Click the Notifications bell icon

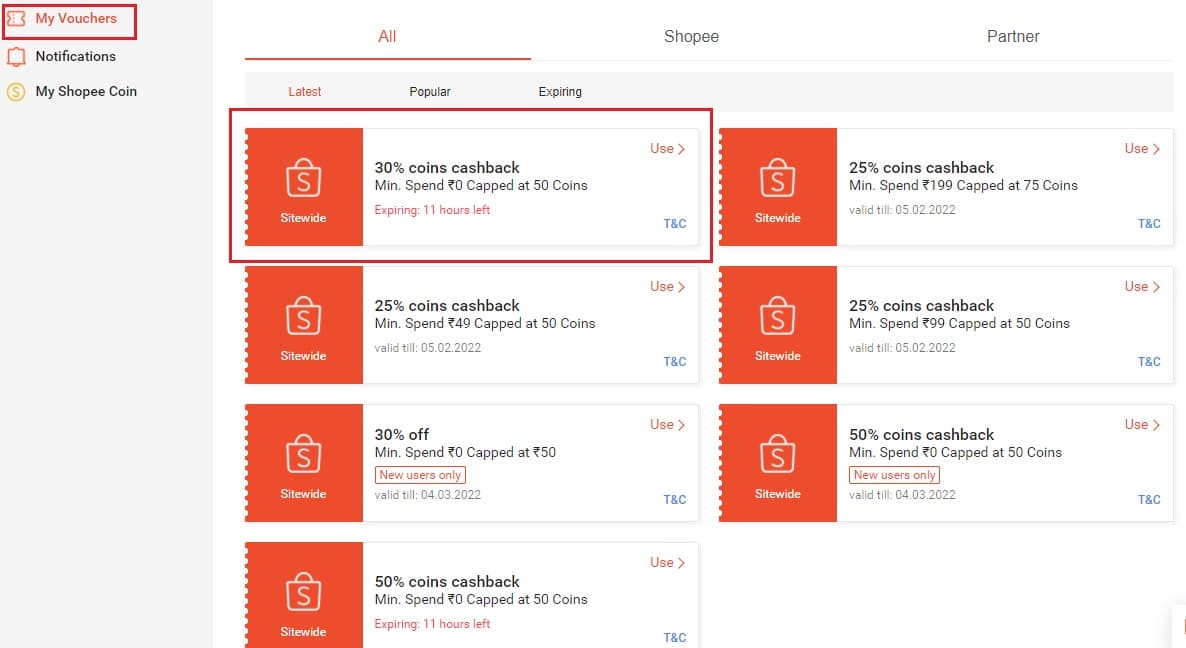click(x=16, y=57)
